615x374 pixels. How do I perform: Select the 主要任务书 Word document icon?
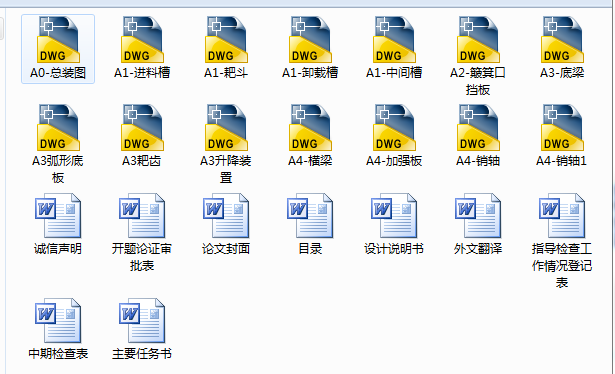coord(142,320)
